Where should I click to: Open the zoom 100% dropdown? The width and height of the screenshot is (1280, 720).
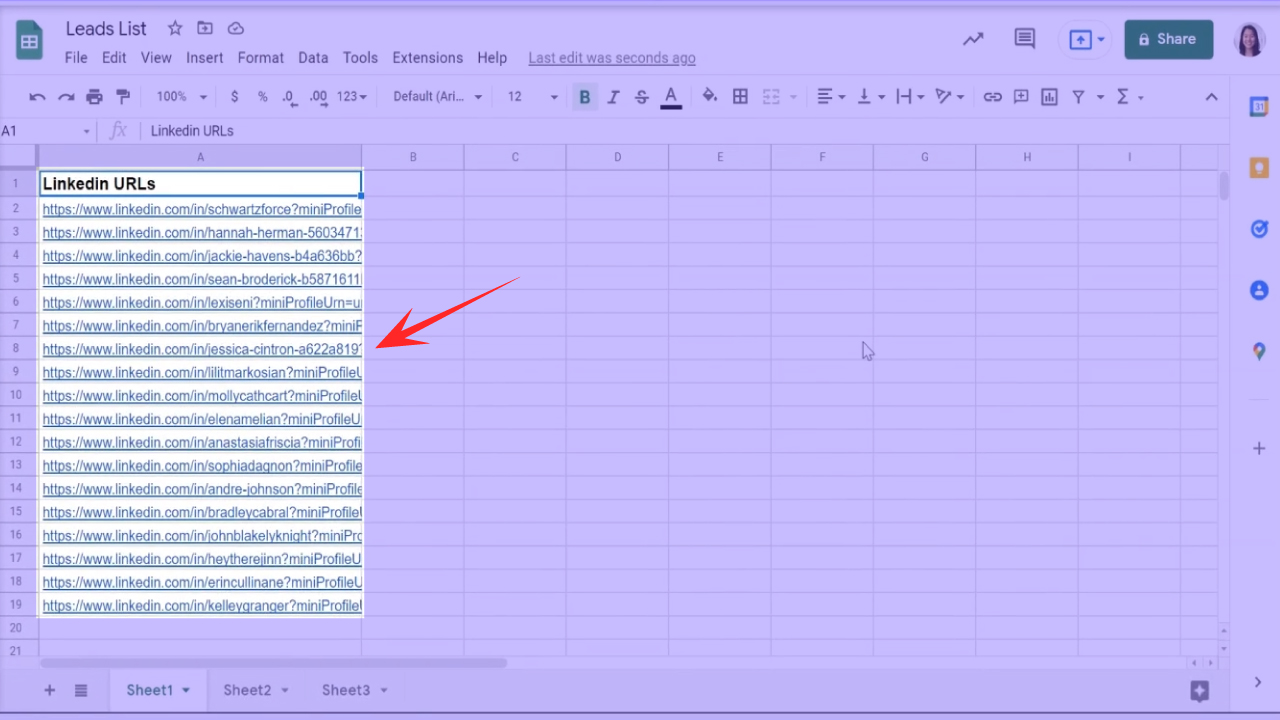(181, 97)
